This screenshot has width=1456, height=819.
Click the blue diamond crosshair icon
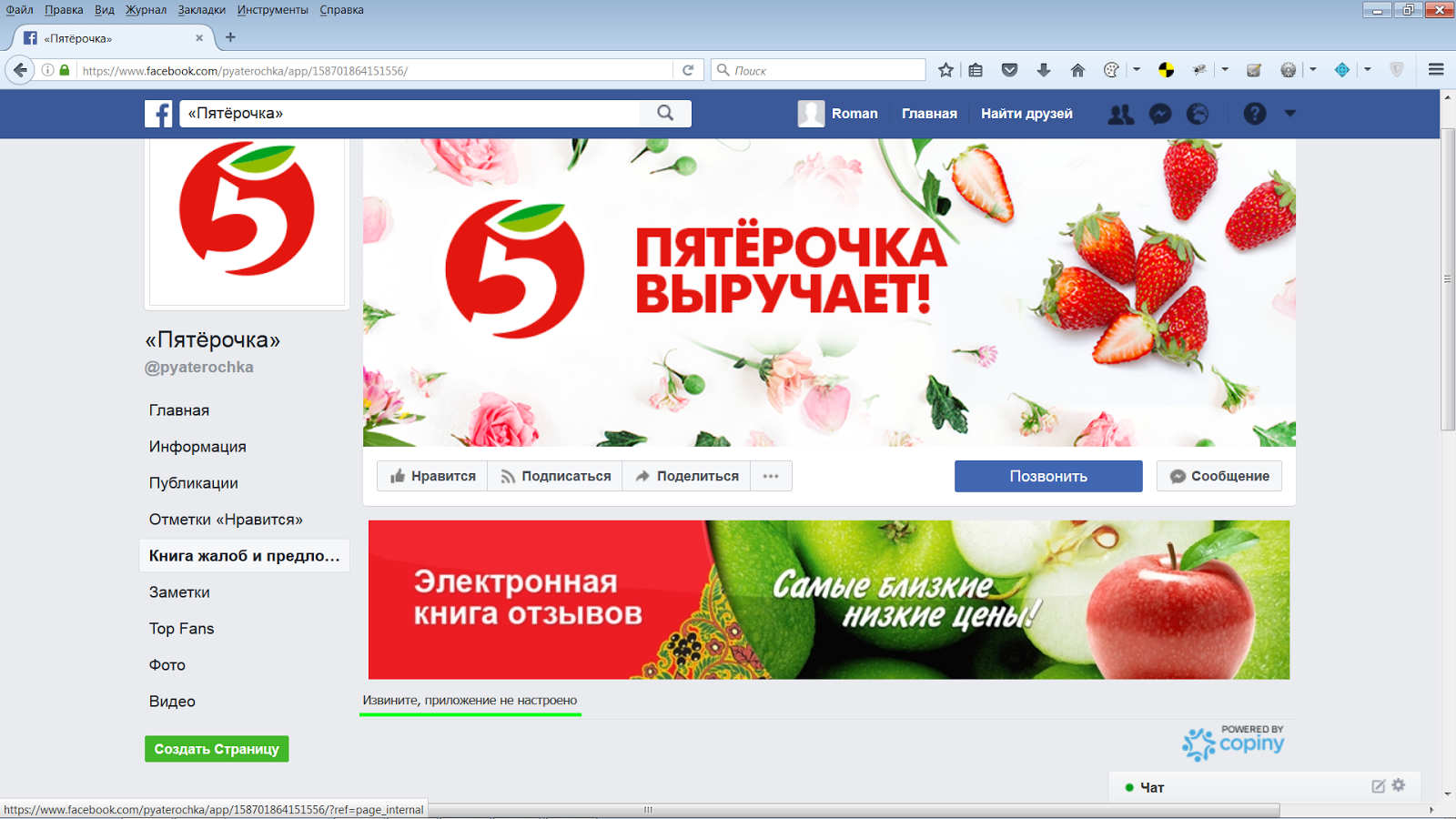pyautogui.click(x=1342, y=70)
